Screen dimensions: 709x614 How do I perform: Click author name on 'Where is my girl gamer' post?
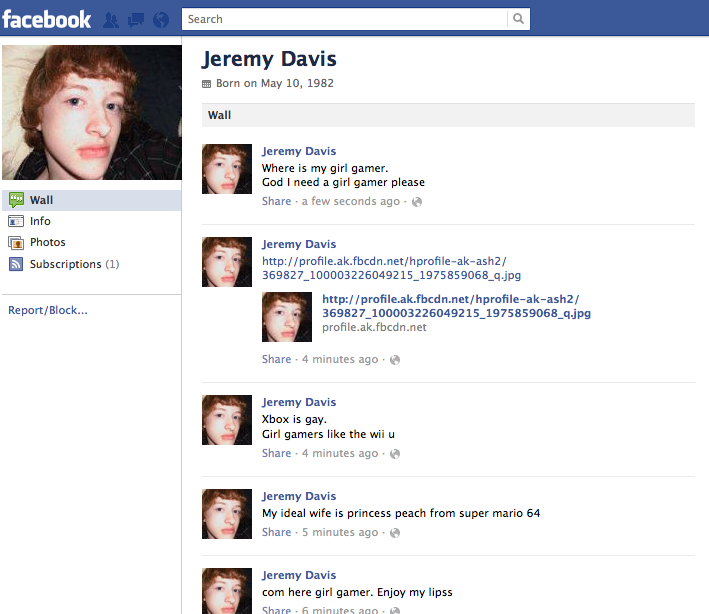299,151
